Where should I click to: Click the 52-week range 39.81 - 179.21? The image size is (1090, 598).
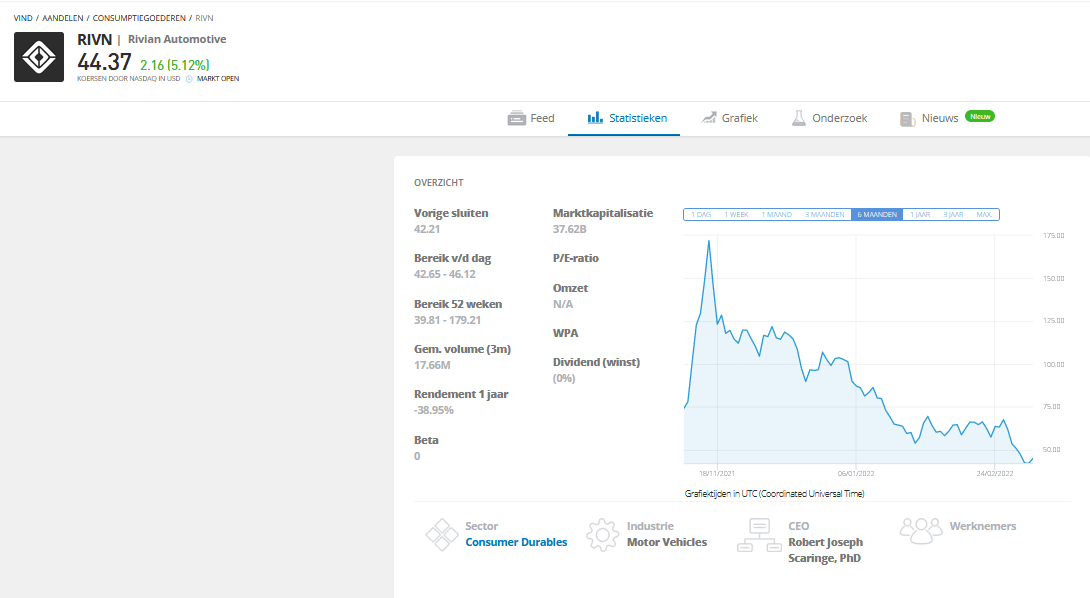click(x=448, y=321)
